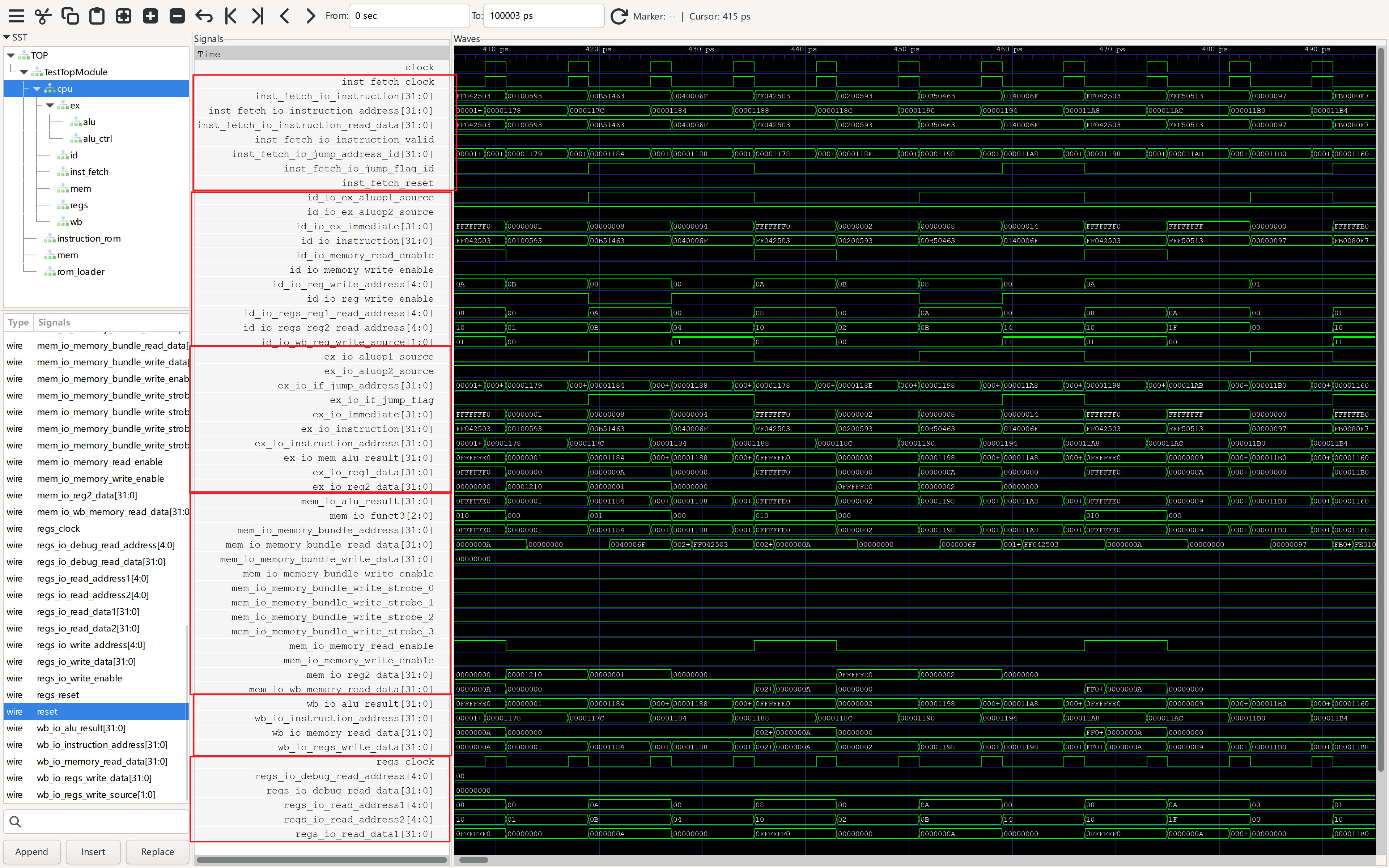Click the Undo zoom arrow icon
1389x868 pixels.
pyautogui.click(x=204, y=16)
